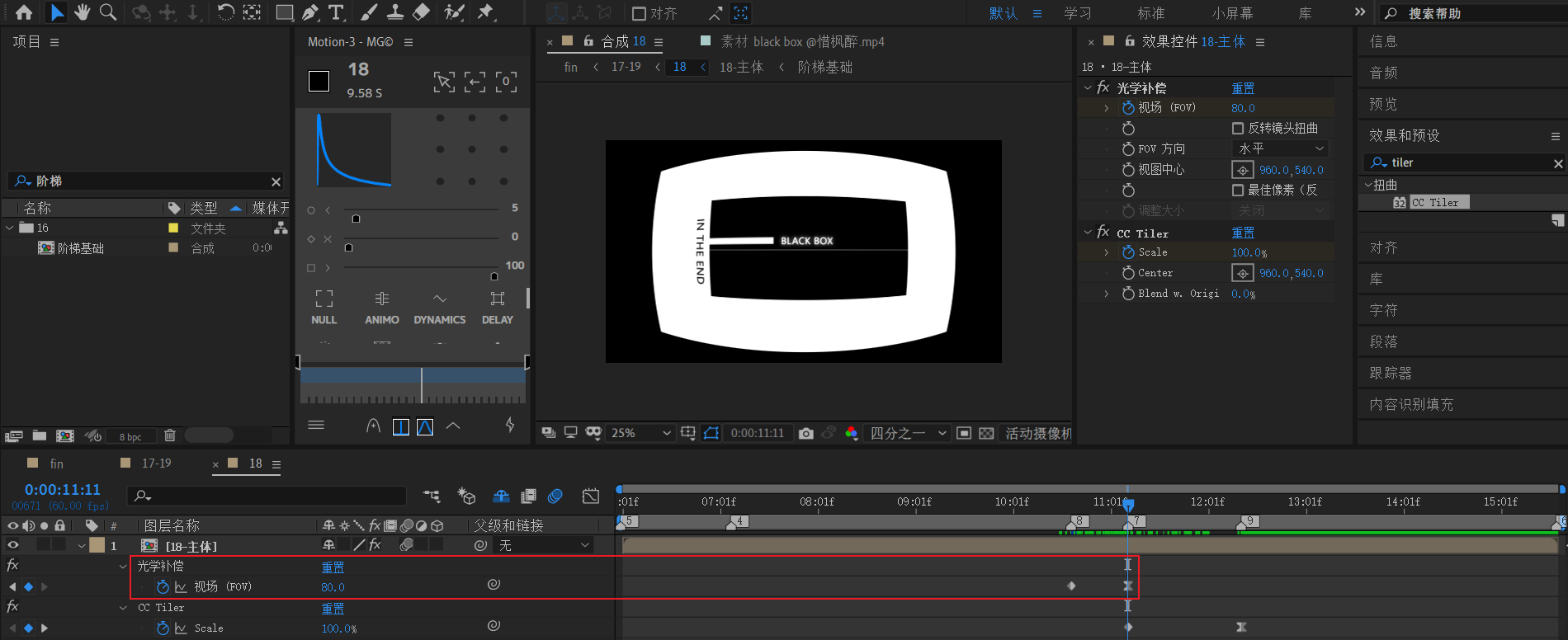
Task: Toggle visibility eye of layer 18-主体
Action: click(13, 545)
